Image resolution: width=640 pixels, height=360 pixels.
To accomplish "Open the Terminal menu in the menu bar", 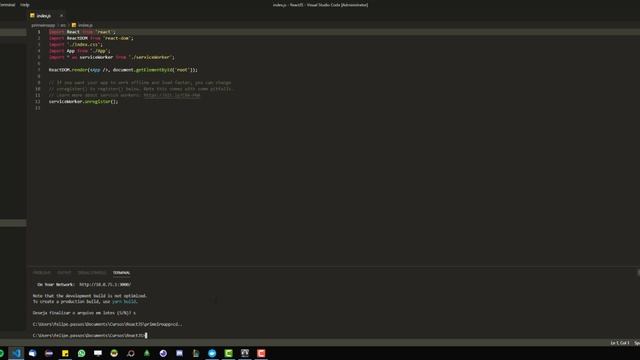I will point(7,5).
